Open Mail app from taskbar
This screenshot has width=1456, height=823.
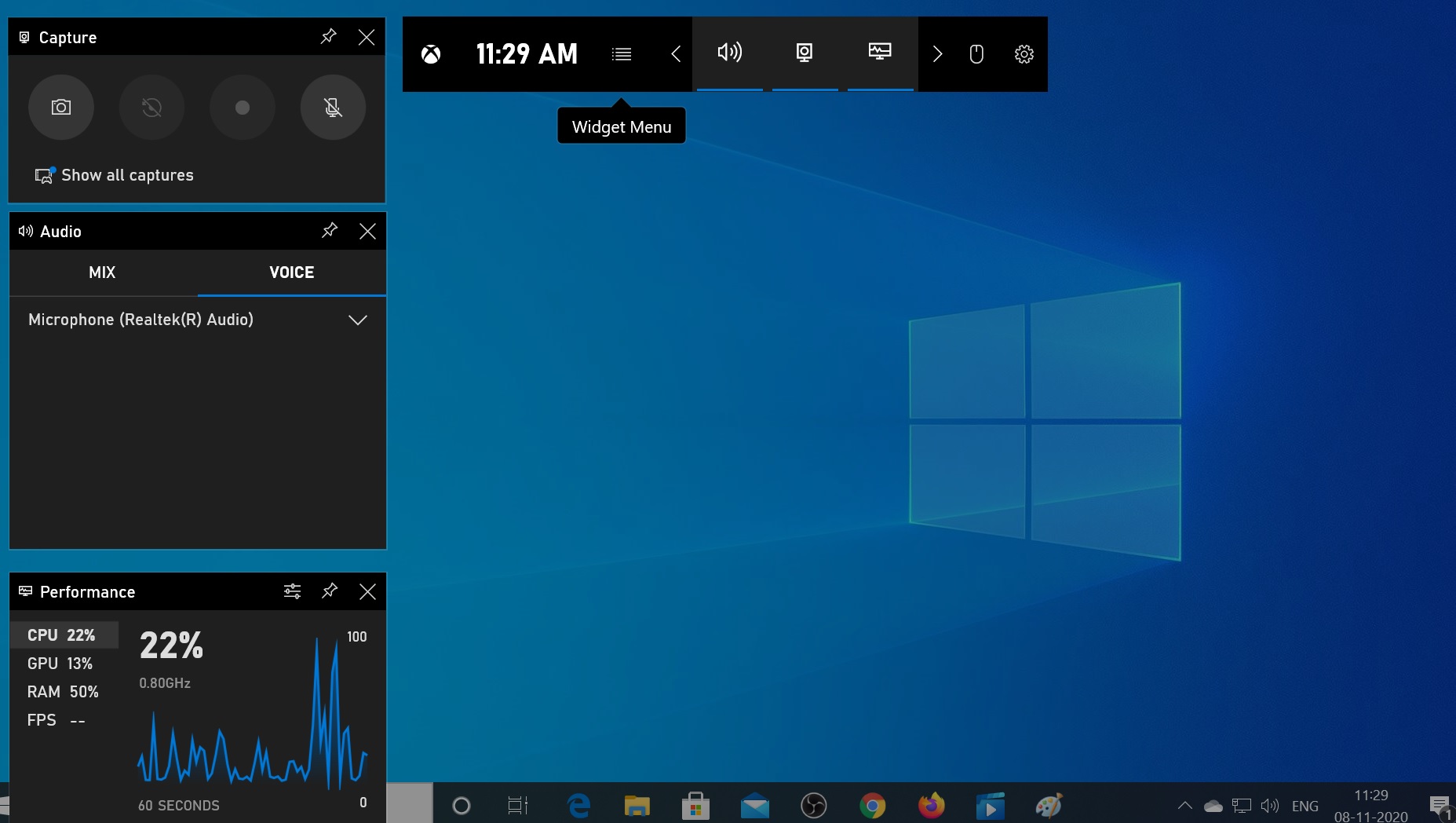coord(754,805)
